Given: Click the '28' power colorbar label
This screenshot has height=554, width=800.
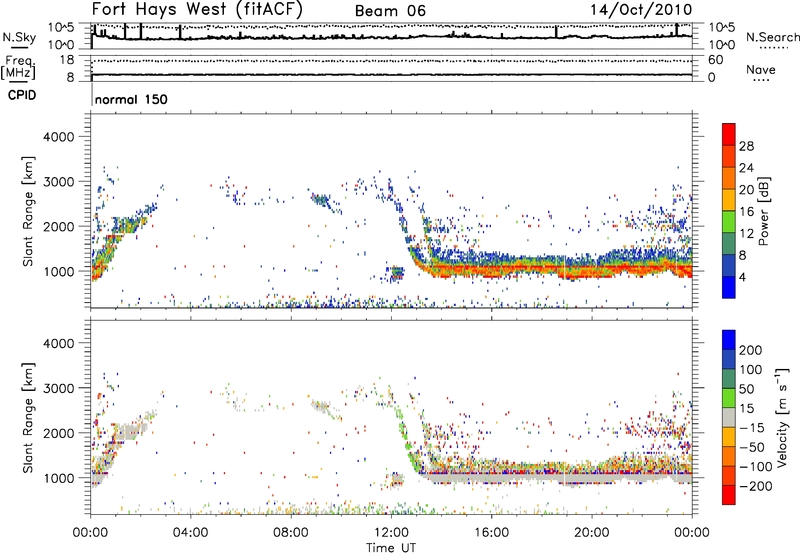Looking at the screenshot, I should [x=746, y=146].
